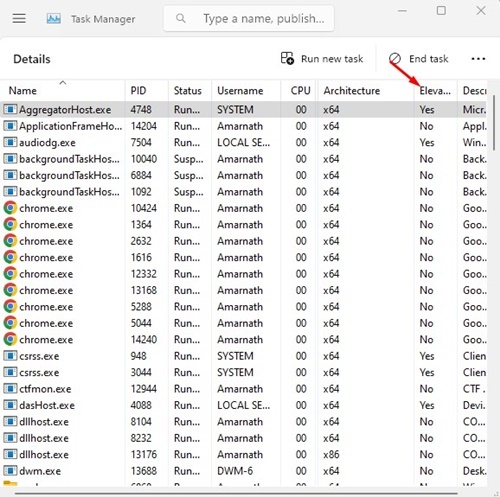Viewport: 500px width, 497px height.
Task: Click the Desk. description of dwm.exe
Action: 474,471
